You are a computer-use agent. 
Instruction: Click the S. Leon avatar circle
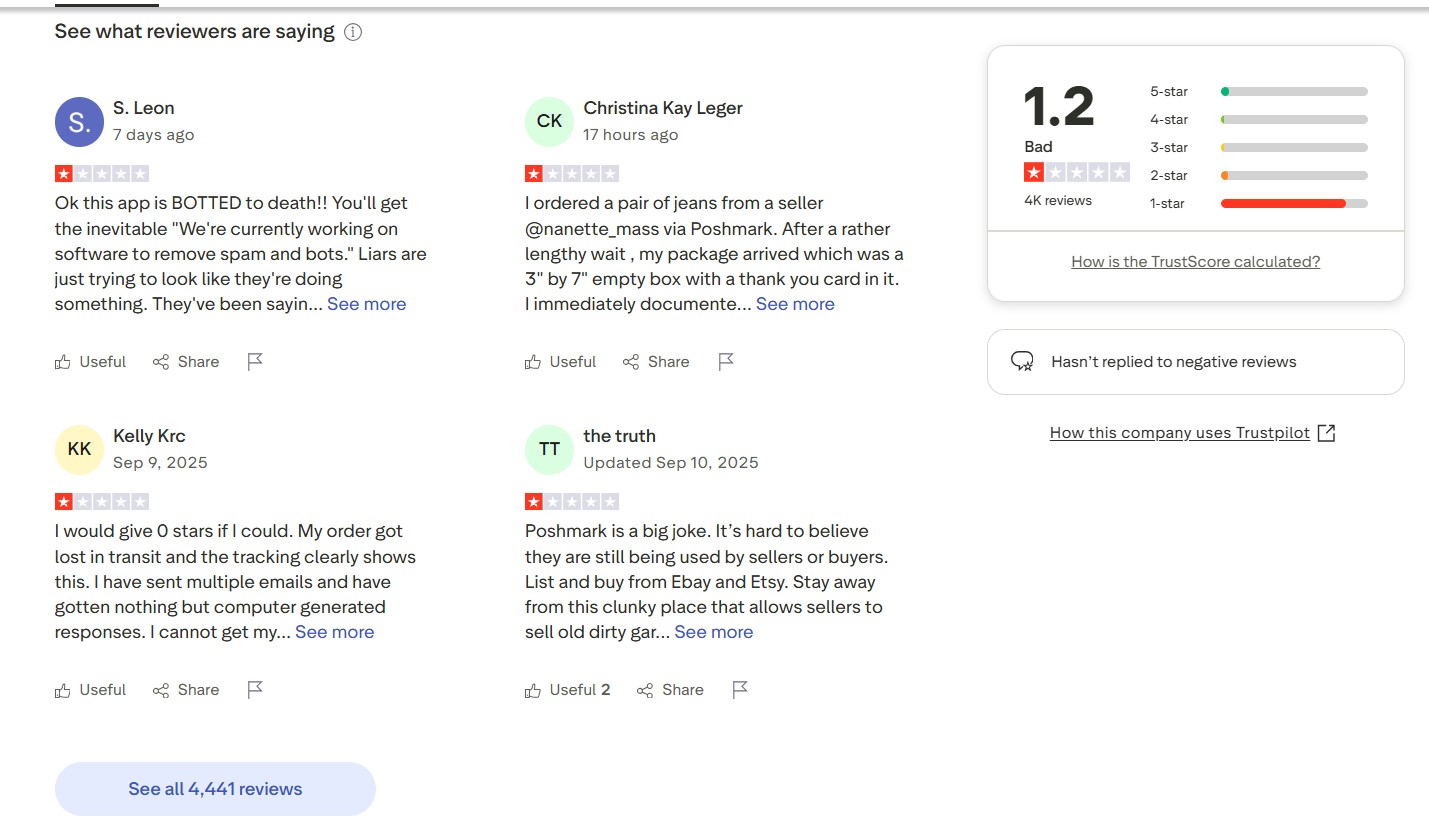point(79,122)
